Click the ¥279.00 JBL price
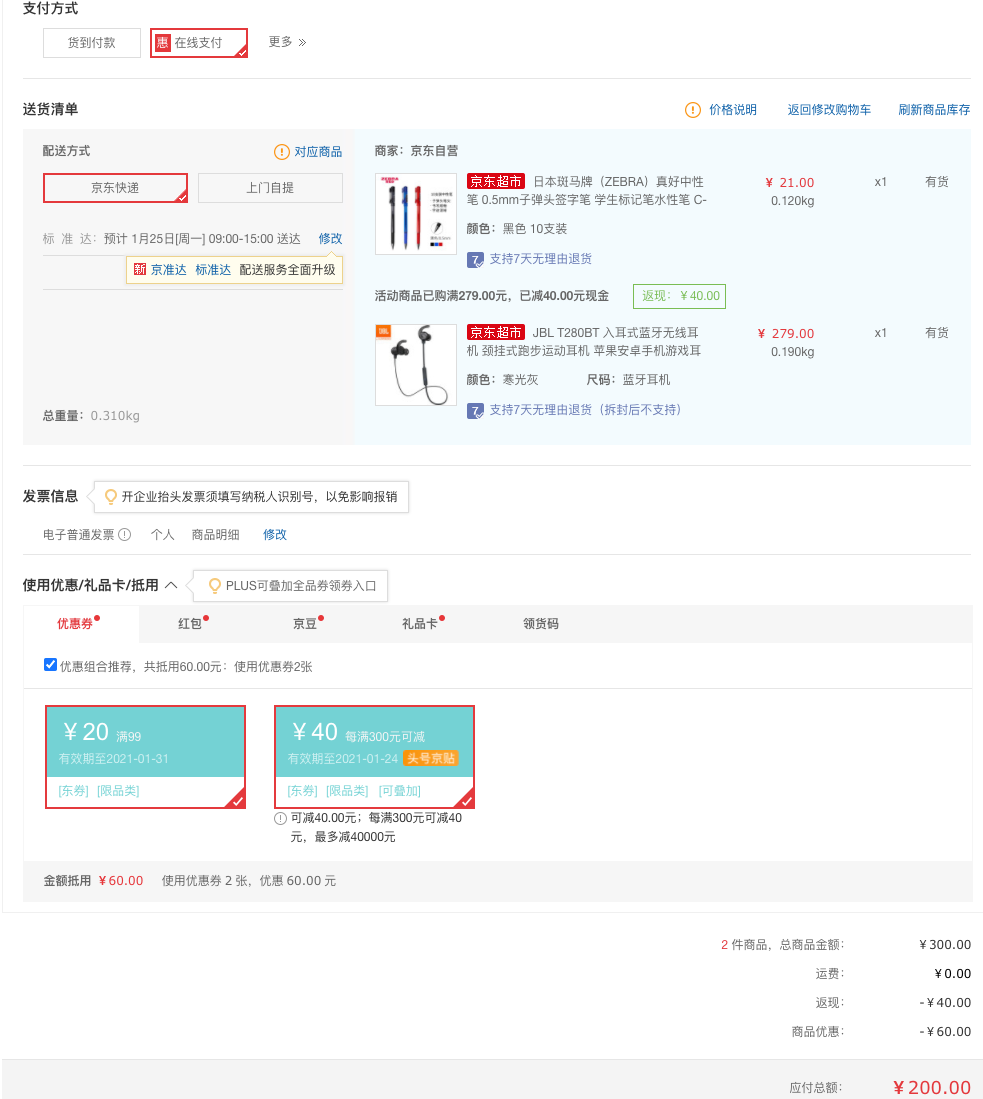 (x=786, y=334)
